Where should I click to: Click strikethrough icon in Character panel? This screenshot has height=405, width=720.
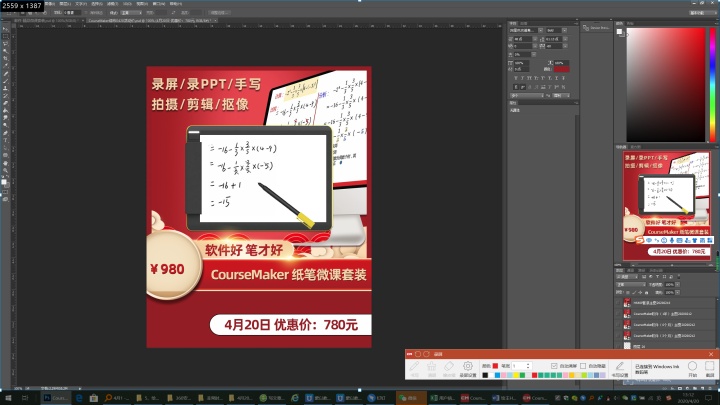563,78
